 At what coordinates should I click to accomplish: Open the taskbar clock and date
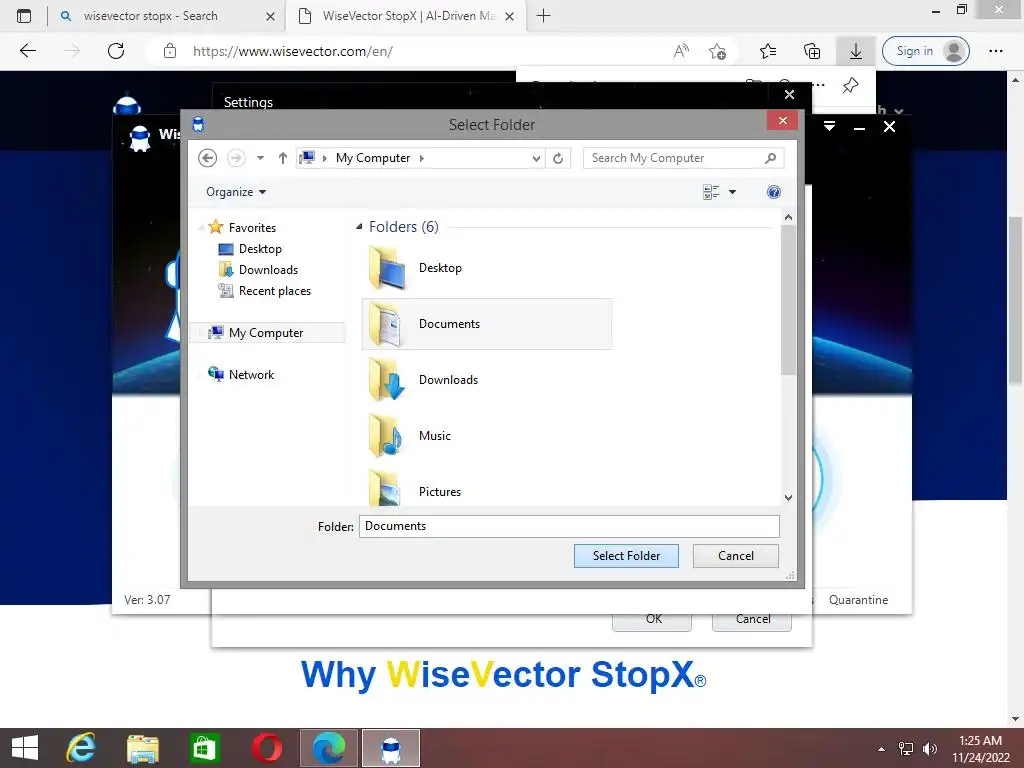pyautogui.click(x=980, y=749)
